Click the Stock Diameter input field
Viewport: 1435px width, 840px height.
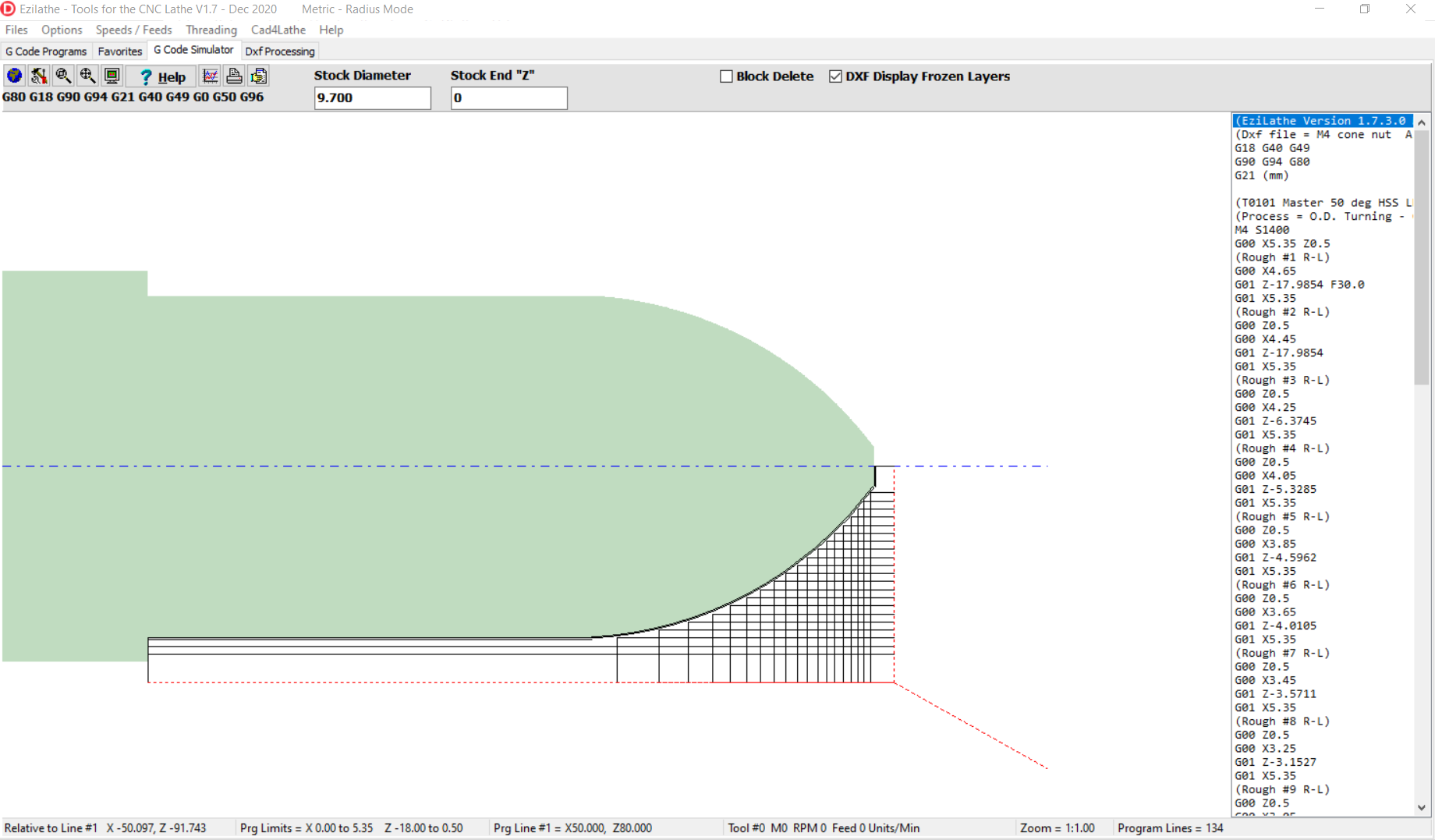click(372, 97)
